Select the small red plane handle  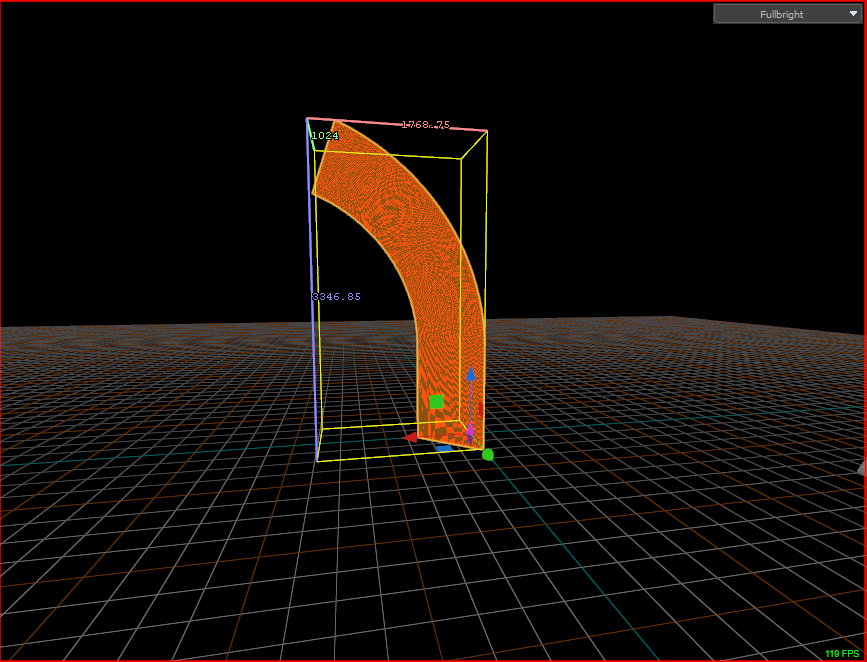coord(481,410)
